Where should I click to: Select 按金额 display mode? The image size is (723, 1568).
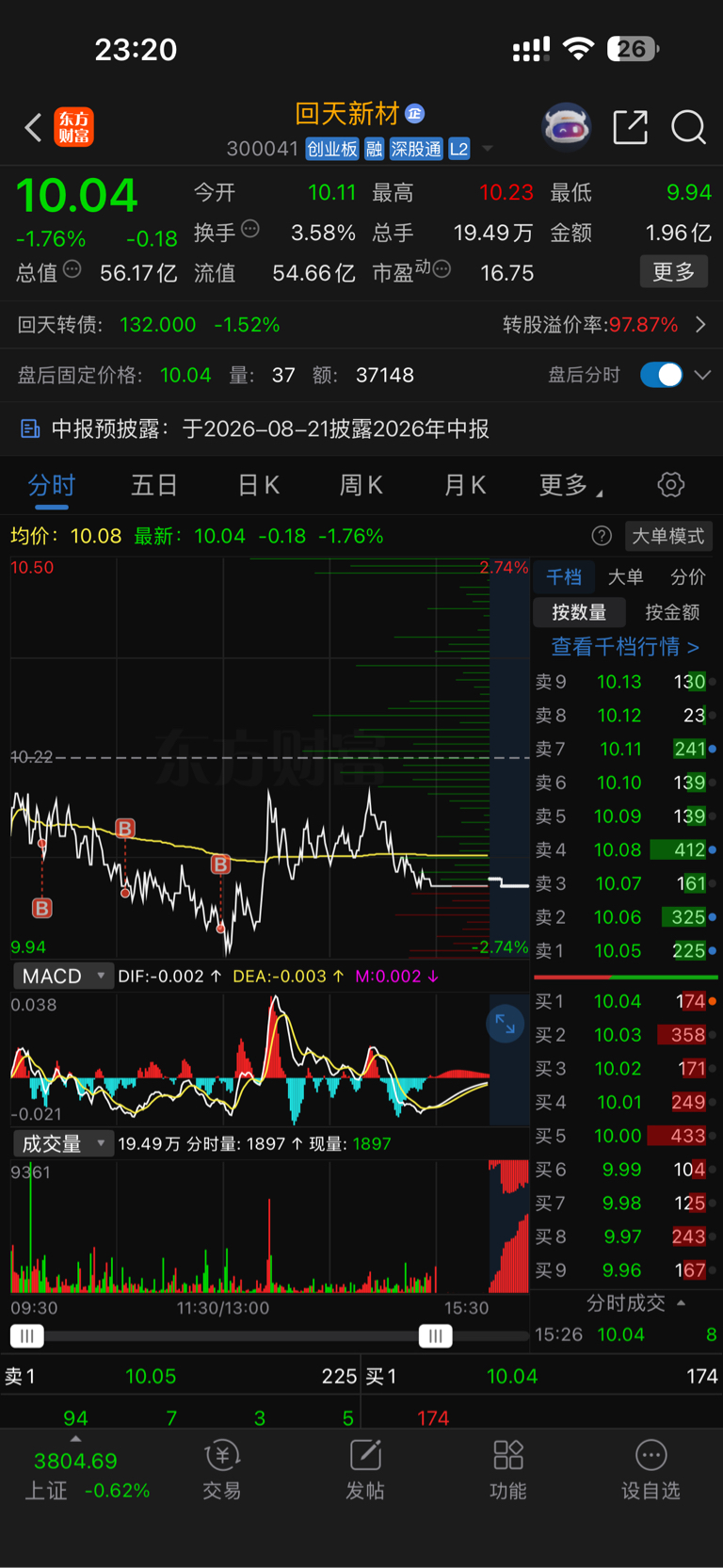(x=672, y=612)
